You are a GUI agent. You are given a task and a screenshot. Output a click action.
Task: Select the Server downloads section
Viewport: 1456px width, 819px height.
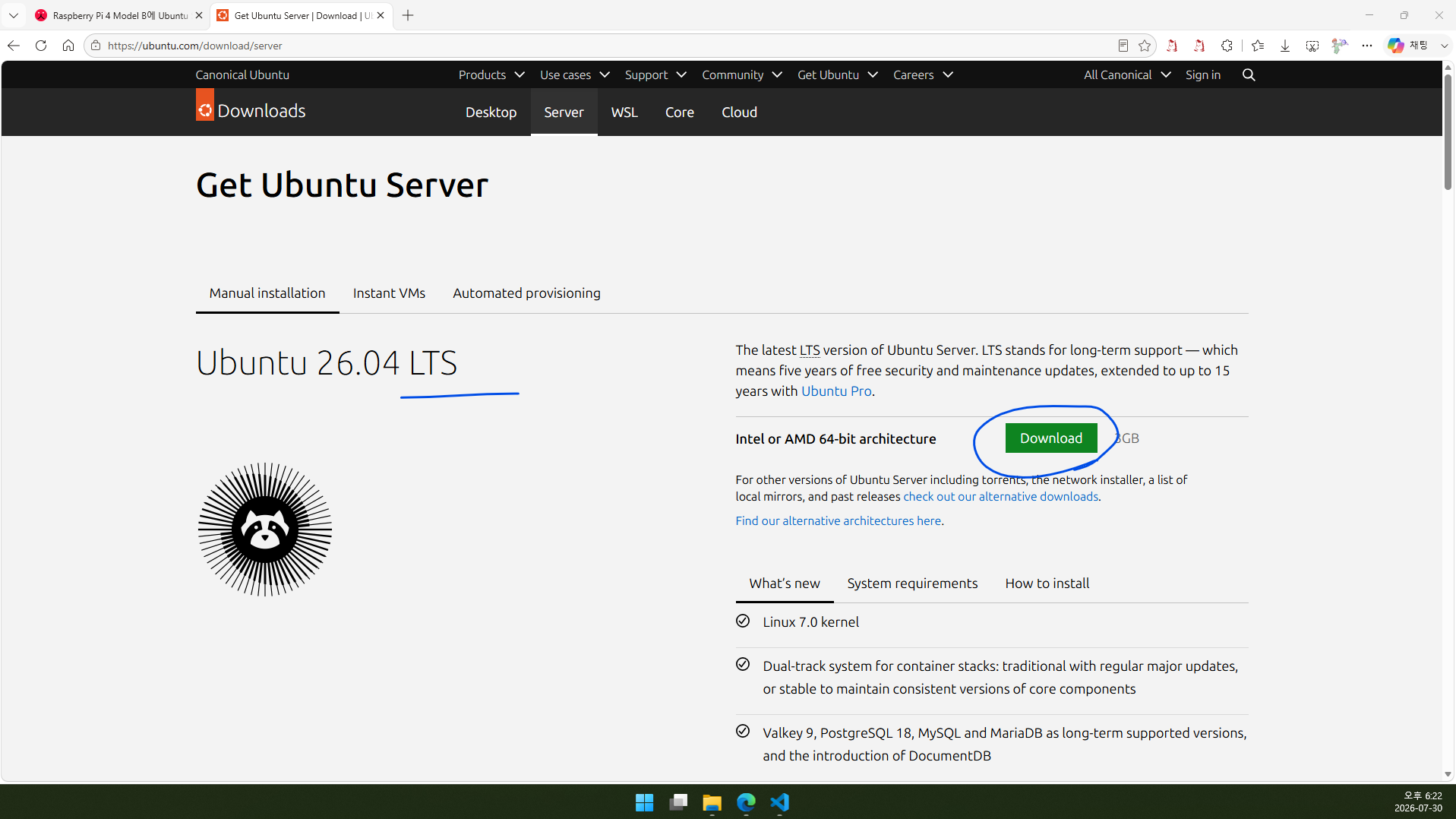point(564,112)
